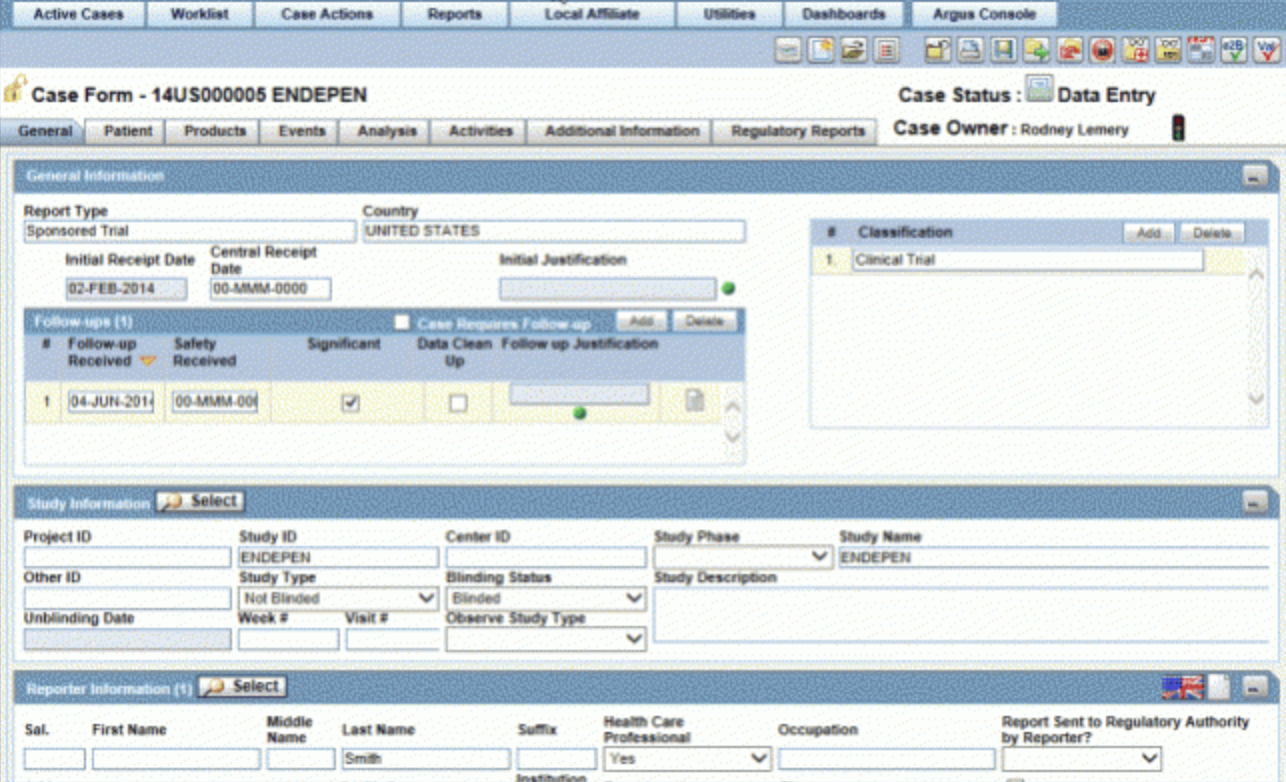The image size is (1286, 782).
Task: Click the Save case floppy disk icon
Action: click(x=1004, y=50)
